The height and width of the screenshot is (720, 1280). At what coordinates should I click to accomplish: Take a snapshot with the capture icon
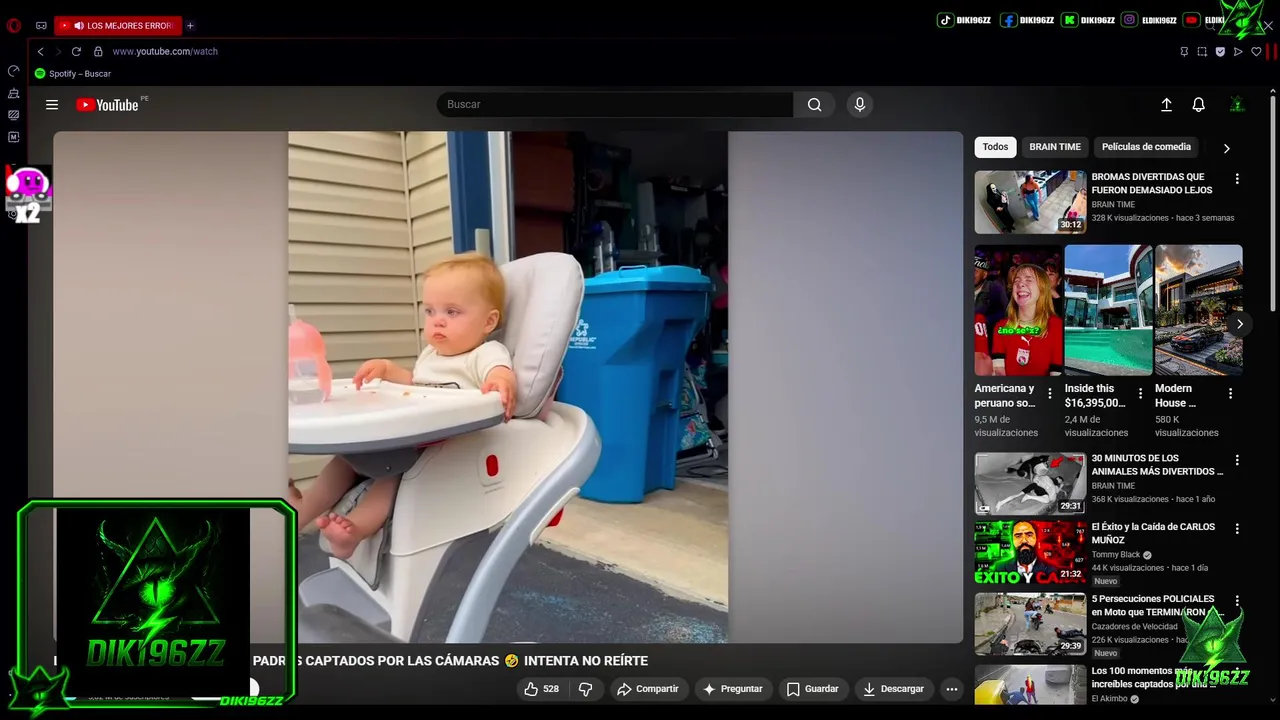[x=1202, y=52]
